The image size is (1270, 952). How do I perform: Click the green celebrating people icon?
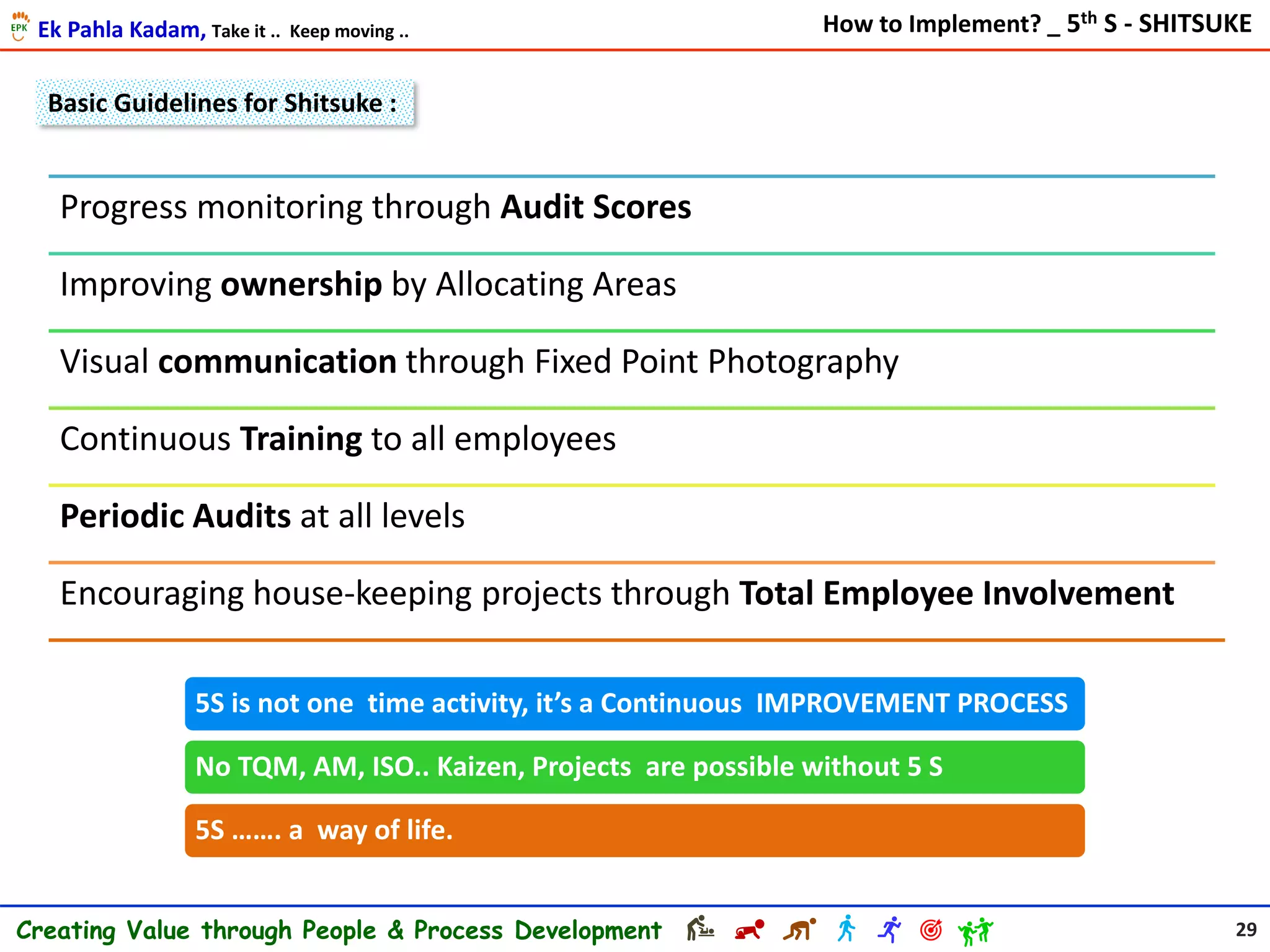[975, 931]
